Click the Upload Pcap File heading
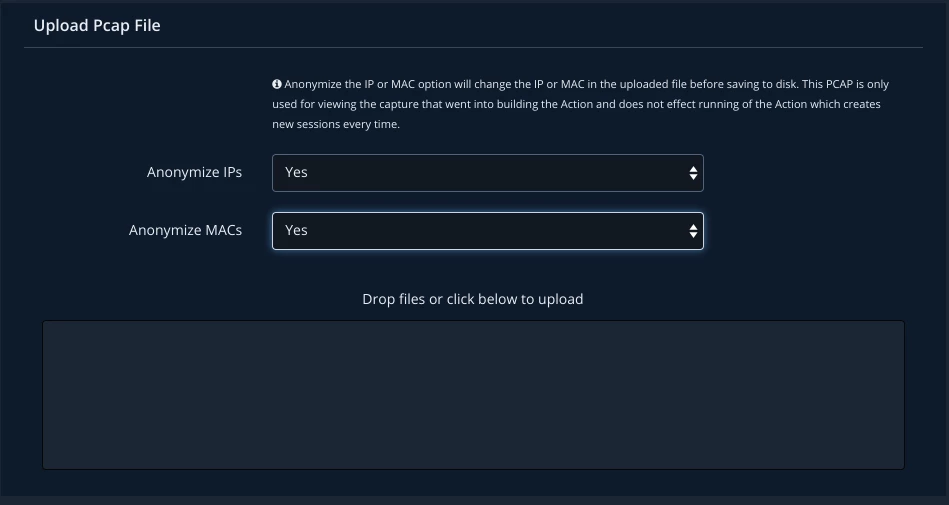949x505 pixels. click(97, 25)
